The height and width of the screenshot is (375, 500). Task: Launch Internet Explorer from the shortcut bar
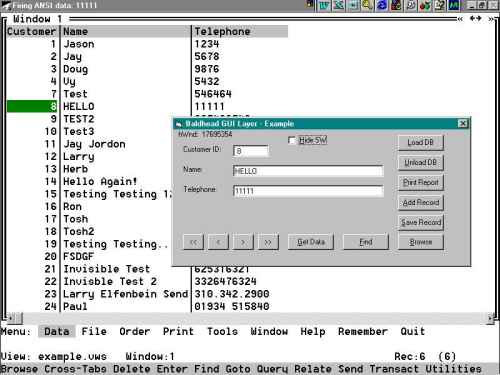pyautogui.click(x=382, y=5)
